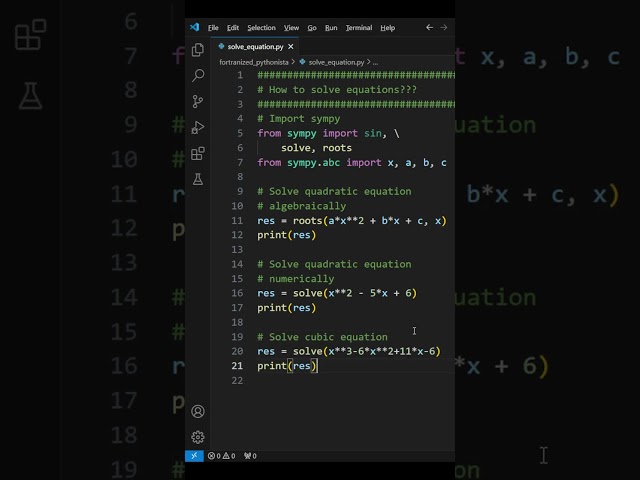Click solve_equation.py breadcrumb item
Viewport: 640px width, 480px height.
(x=336, y=62)
